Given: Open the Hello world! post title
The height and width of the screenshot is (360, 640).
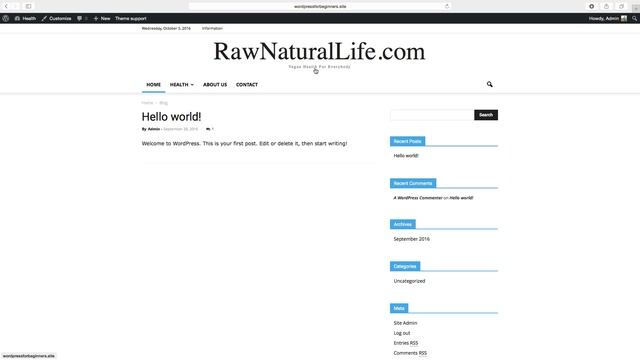Looking at the screenshot, I should click(x=171, y=117).
